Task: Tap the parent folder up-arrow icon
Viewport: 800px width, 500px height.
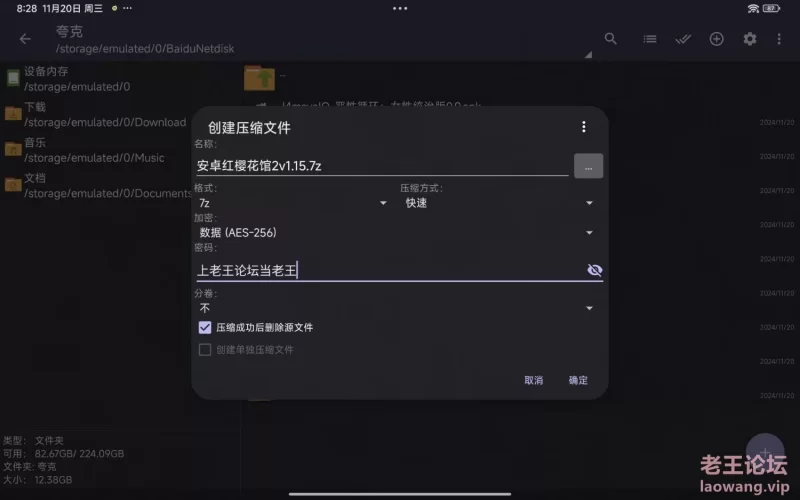Action: coord(259,78)
